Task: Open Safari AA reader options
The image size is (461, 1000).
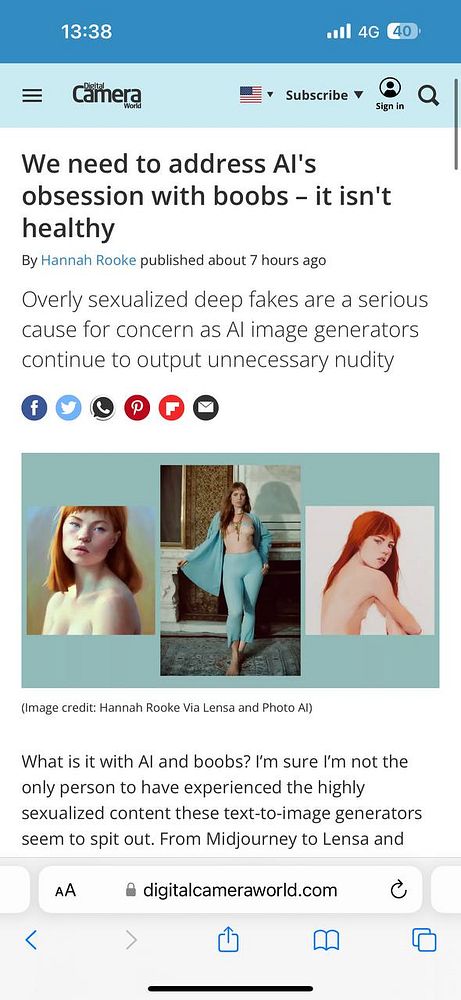Action: pos(65,890)
